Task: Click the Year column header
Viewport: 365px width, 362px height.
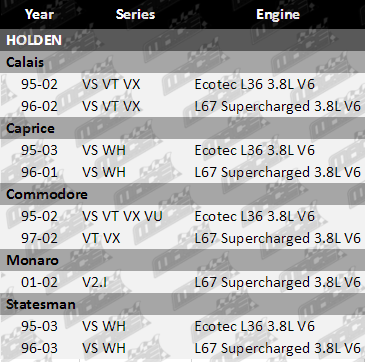Action: 39,14
